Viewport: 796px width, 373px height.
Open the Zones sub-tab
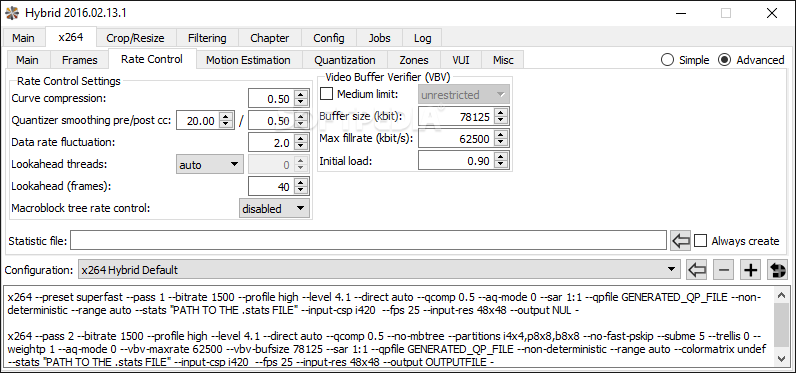click(414, 60)
